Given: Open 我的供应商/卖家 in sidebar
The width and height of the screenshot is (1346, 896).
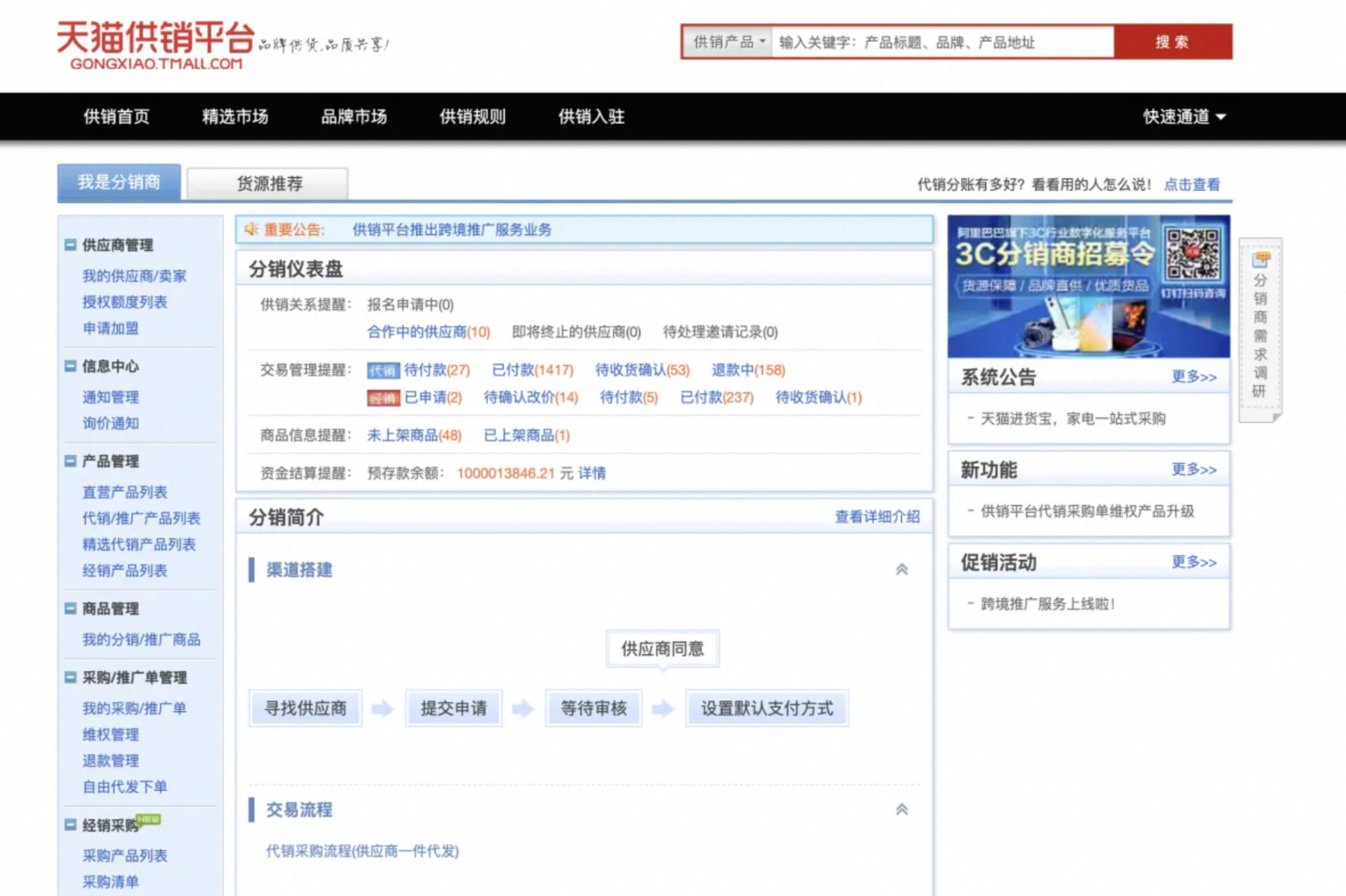Looking at the screenshot, I should (135, 276).
